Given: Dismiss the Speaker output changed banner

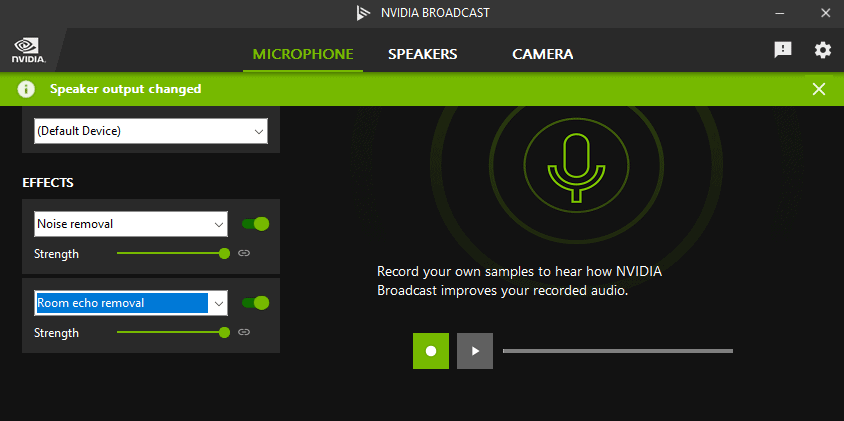Looking at the screenshot, I should point(819,89).
